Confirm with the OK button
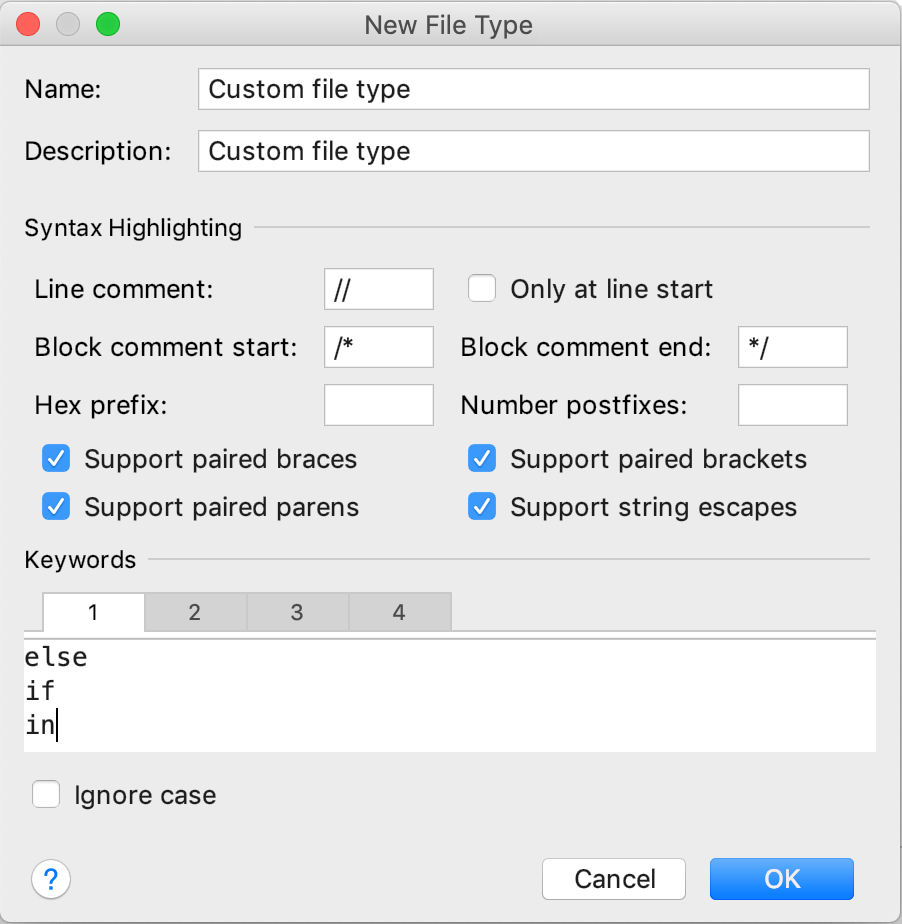902x924 pixels. 781,879
